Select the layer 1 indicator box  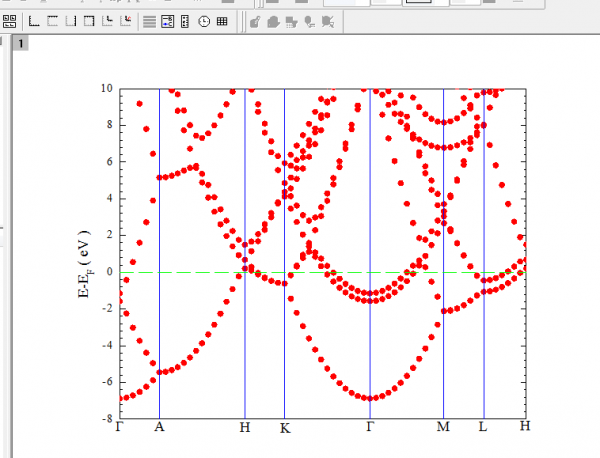(x=21, y=43)
